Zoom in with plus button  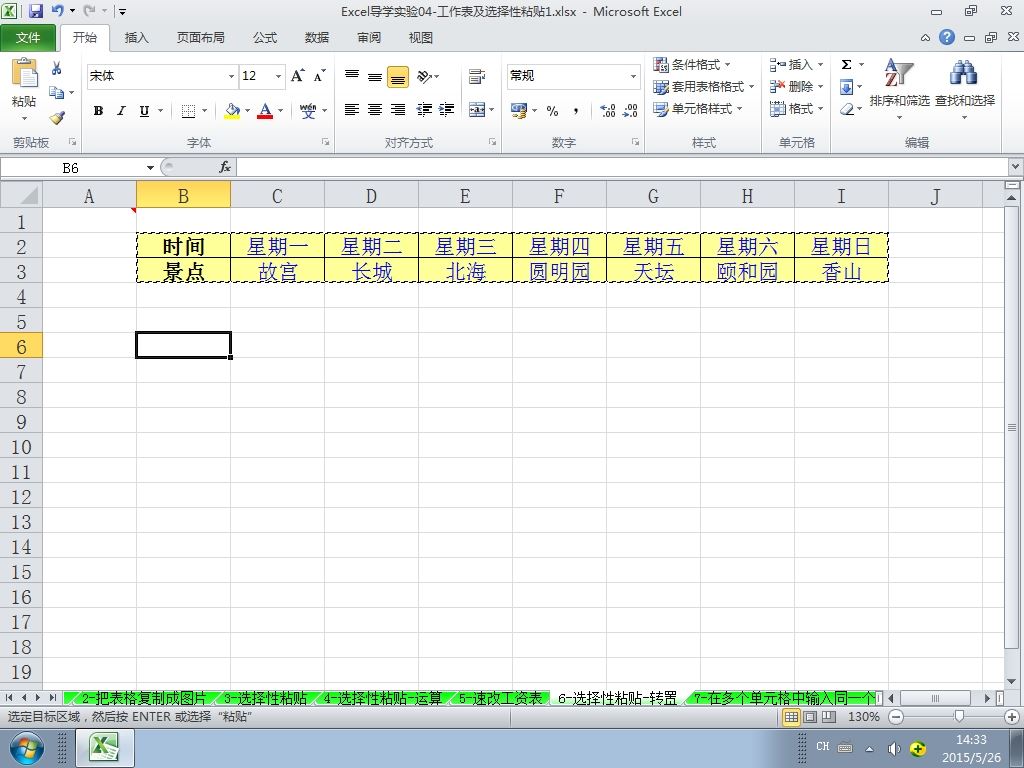[x=1012, y=717]
